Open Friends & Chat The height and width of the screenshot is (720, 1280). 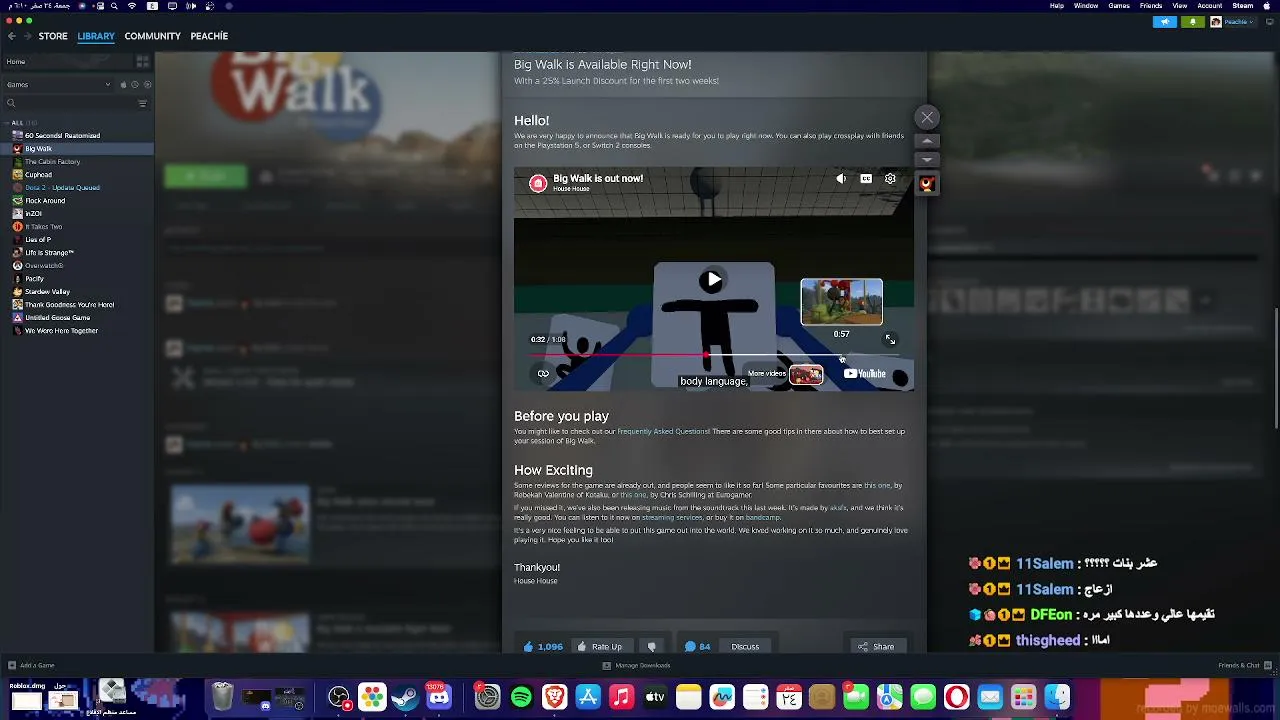coord(1243,666)
